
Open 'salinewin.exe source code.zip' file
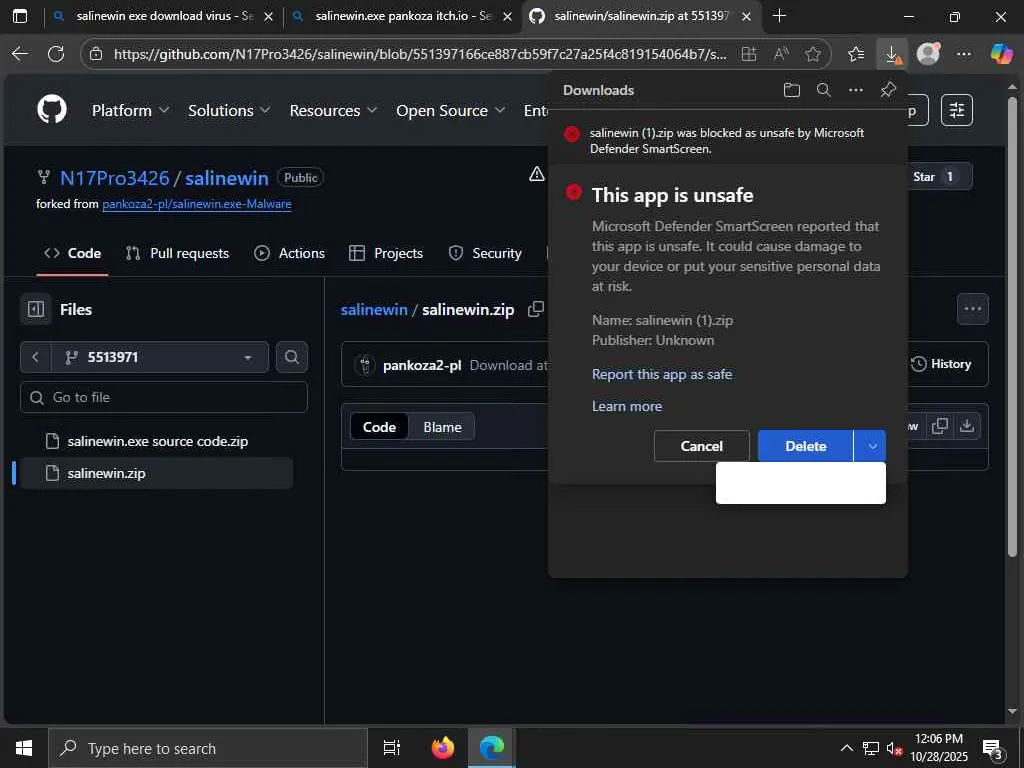(x=157, y=441)
